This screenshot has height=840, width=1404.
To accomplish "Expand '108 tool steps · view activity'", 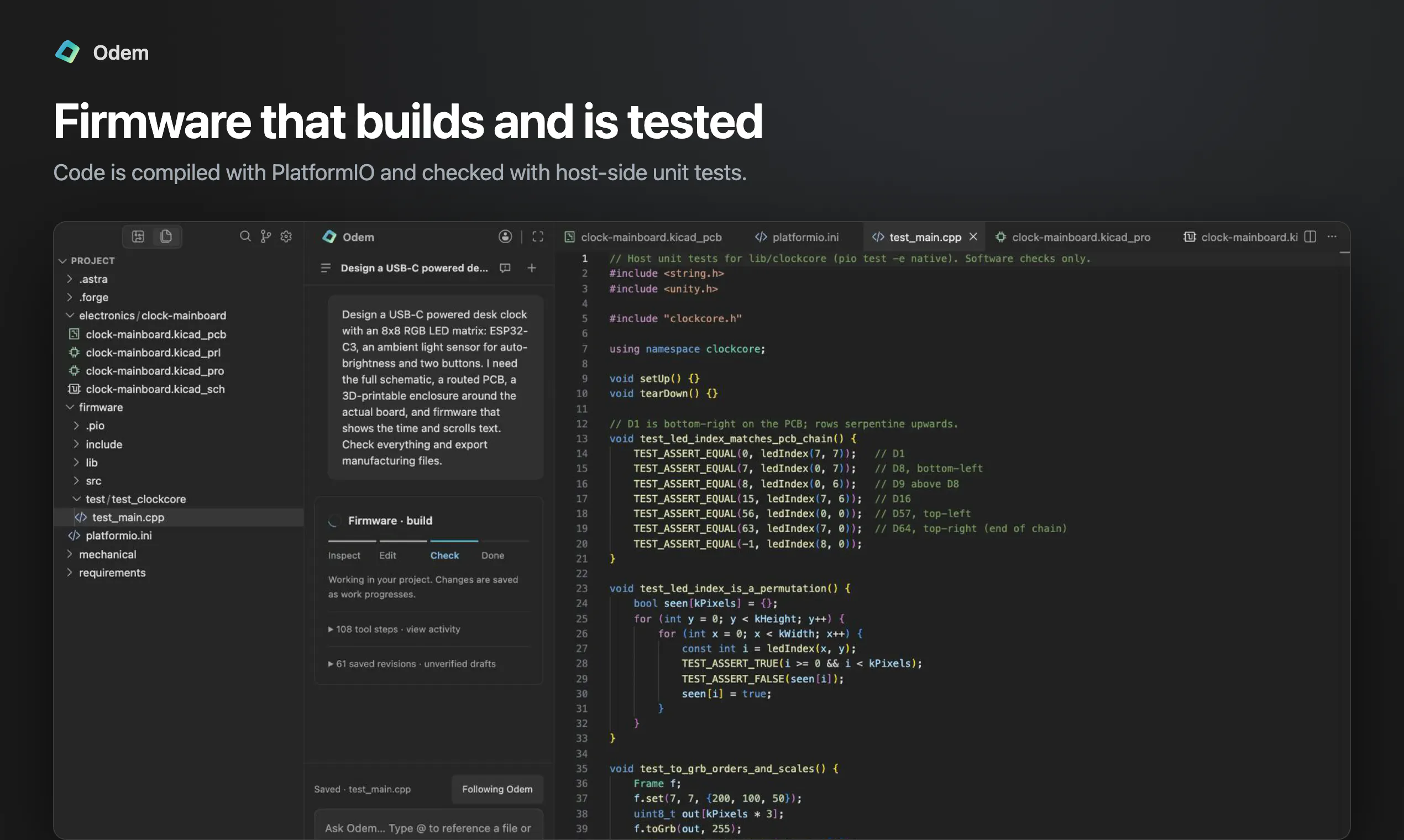I will coord(394,629).
